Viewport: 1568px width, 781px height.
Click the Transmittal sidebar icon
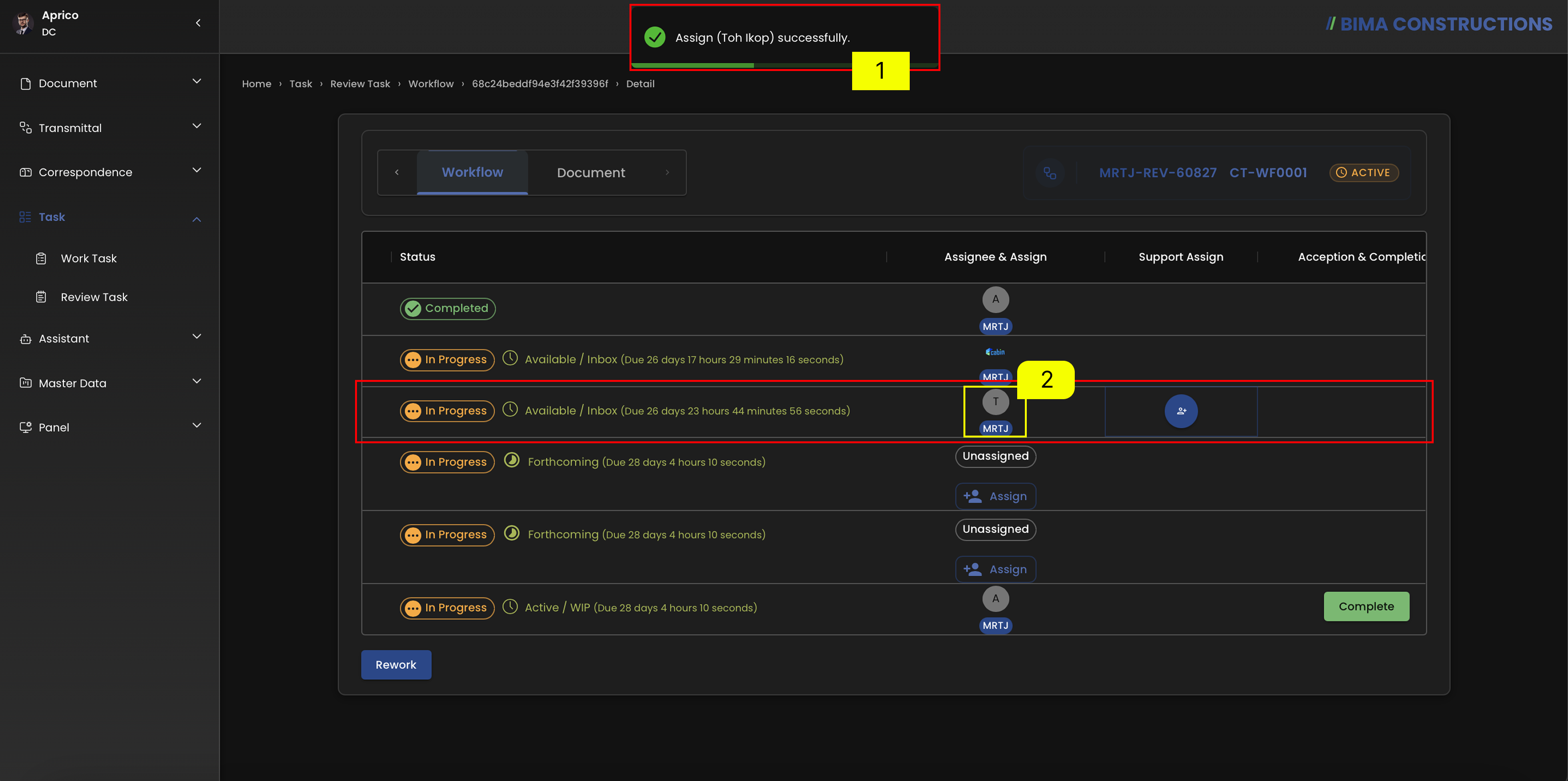pos(25,127)
